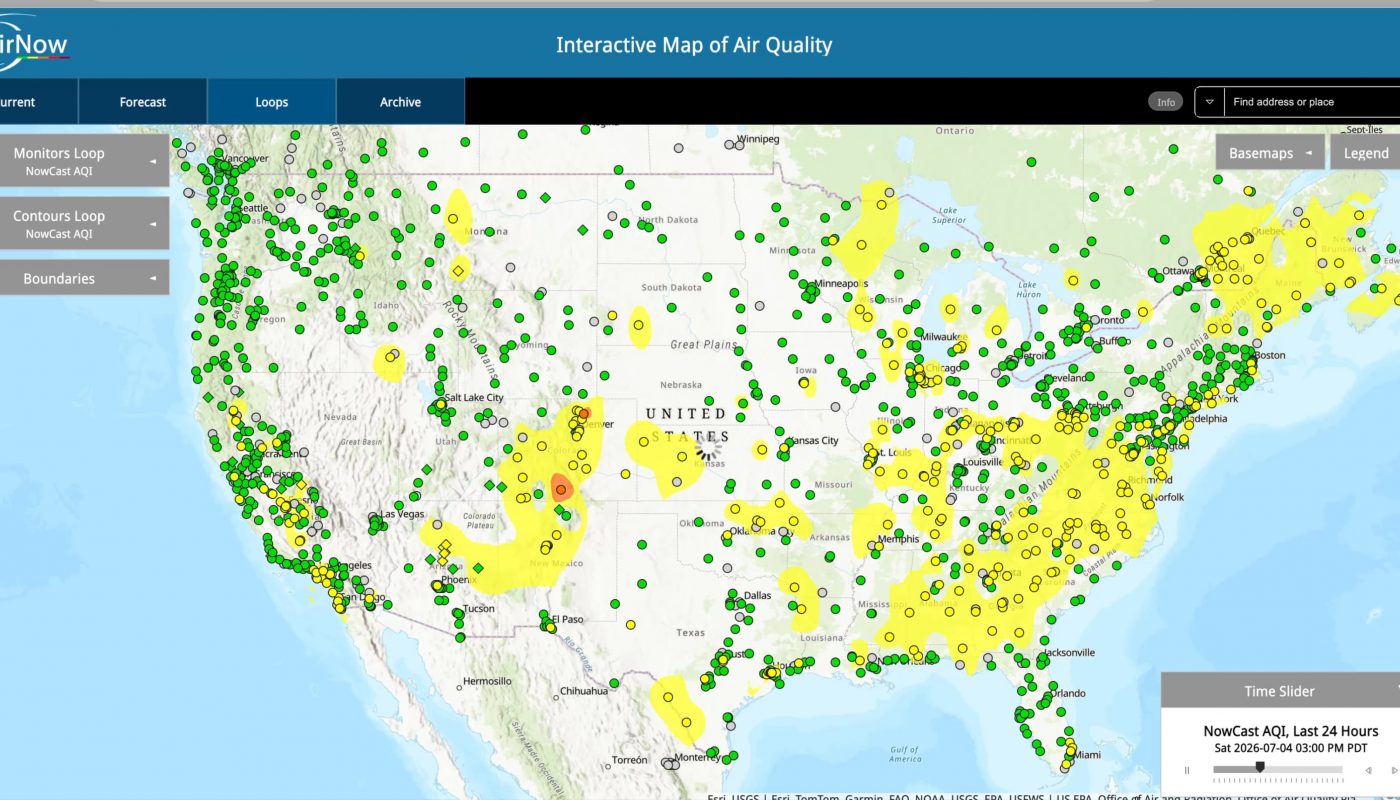Click the filled portion of the time slider
Screen dimensions: 1400x800
[1236, 769]
